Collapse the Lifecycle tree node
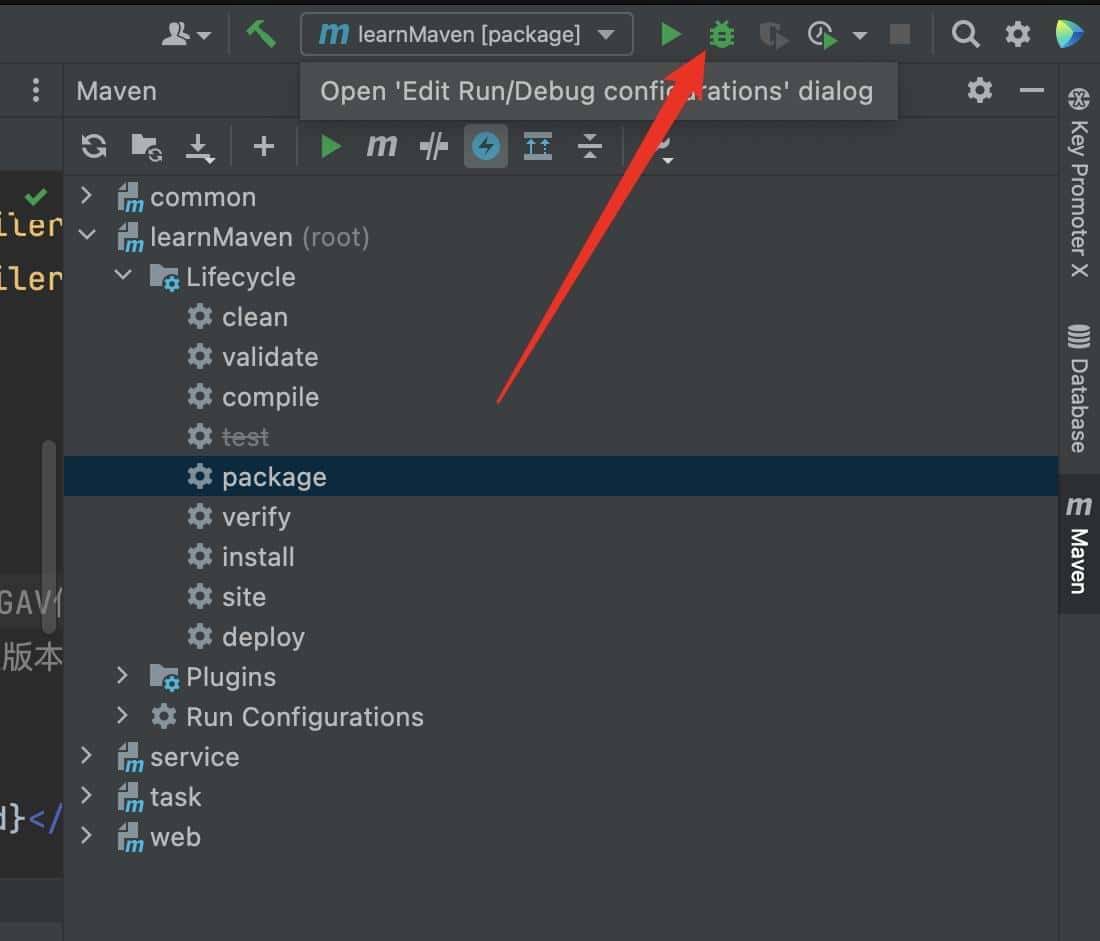Viewport: 1100px width, 941px height. point(123,276)
